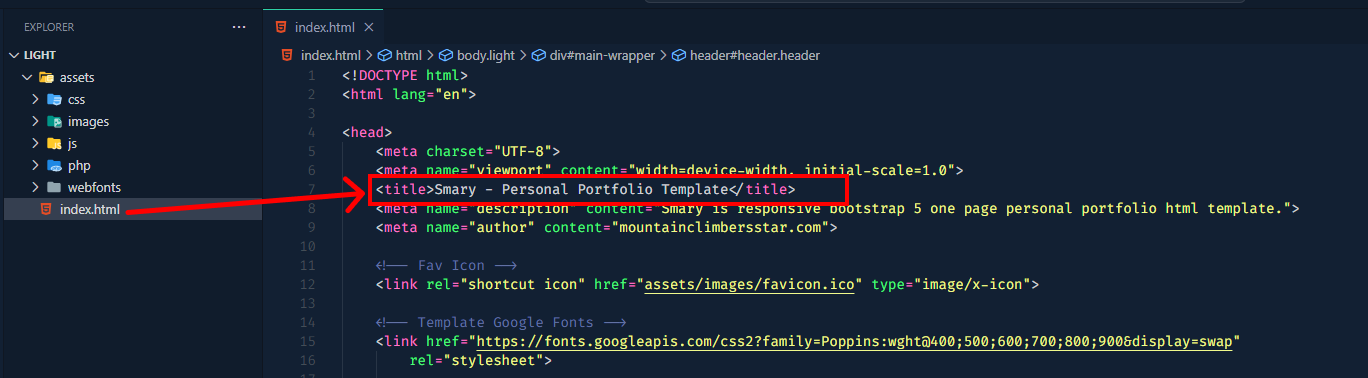Screen dimensions: 1368x378
Task: Click div#main-wrapper in the breadcrumb
Action: [x=602, y=55]
